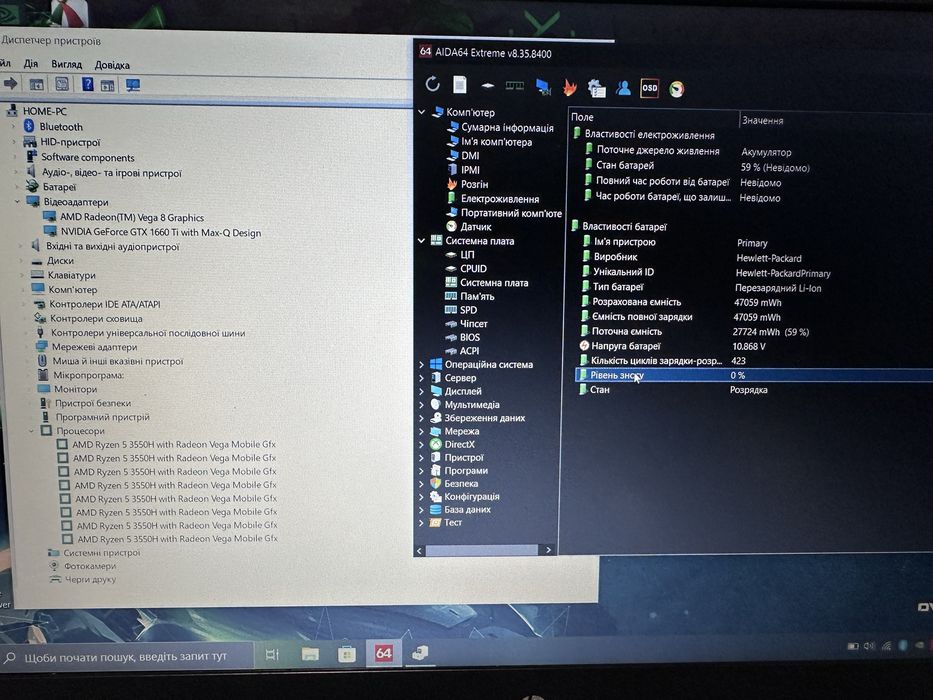This screenshot has height=700, width=933.
Task: Select the Рівень зносу row
Action: [753, 375]
